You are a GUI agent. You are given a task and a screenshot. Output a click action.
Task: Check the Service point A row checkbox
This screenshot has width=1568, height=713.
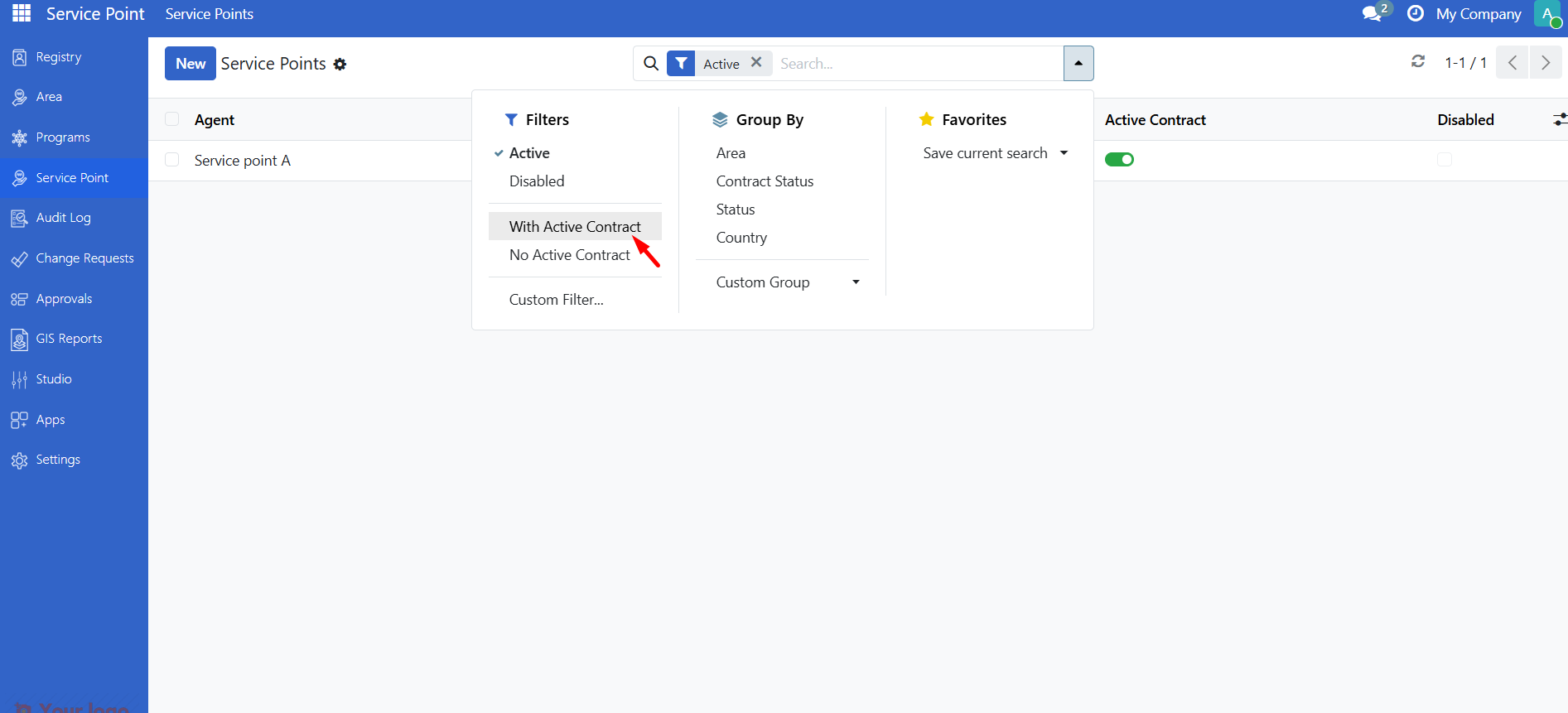(x=172, y=160)
